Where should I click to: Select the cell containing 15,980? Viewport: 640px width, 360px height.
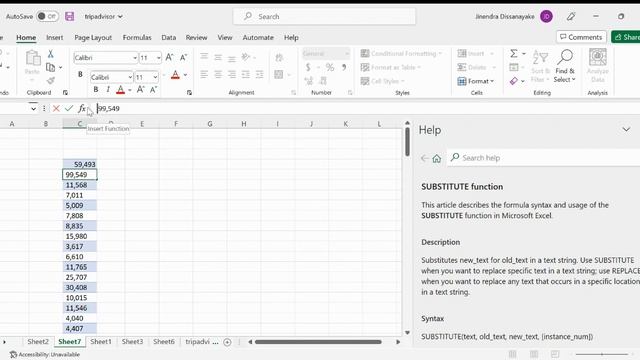coord(80,236)
